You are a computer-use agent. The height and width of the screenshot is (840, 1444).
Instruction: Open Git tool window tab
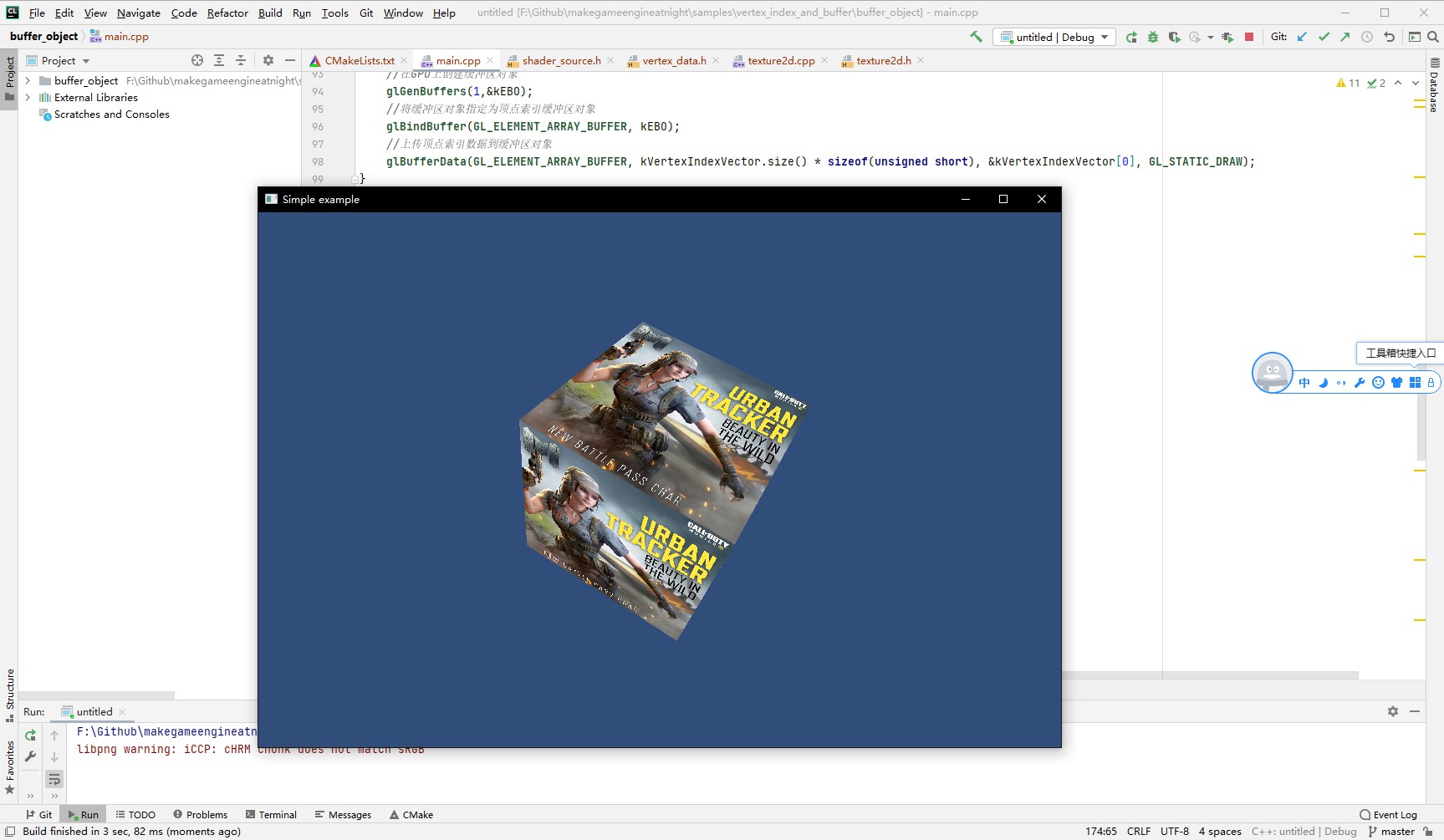click(x=38, y=815)
